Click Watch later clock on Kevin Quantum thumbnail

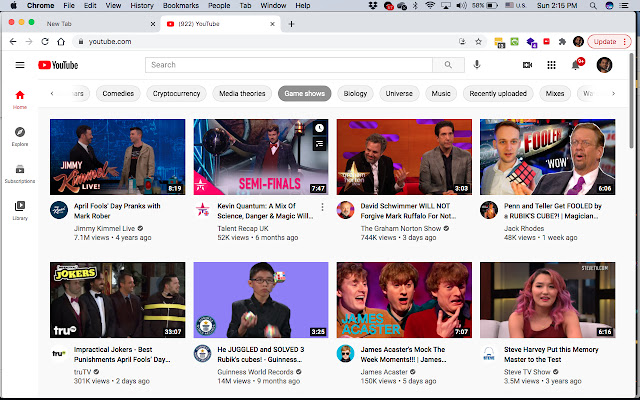pyautogui.click(x=319, y=128)
